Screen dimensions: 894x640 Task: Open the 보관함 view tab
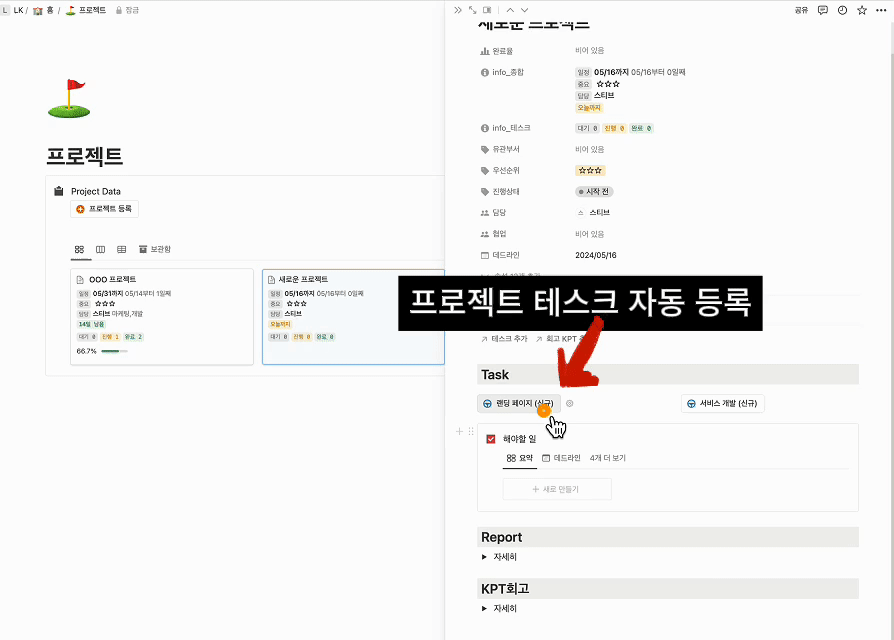point(155,249)
